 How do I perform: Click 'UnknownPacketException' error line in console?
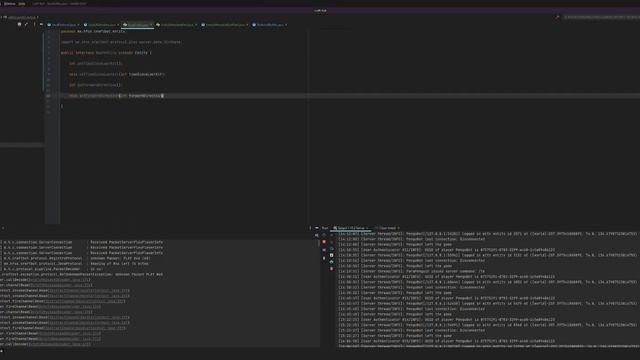(x=82, y=274)
